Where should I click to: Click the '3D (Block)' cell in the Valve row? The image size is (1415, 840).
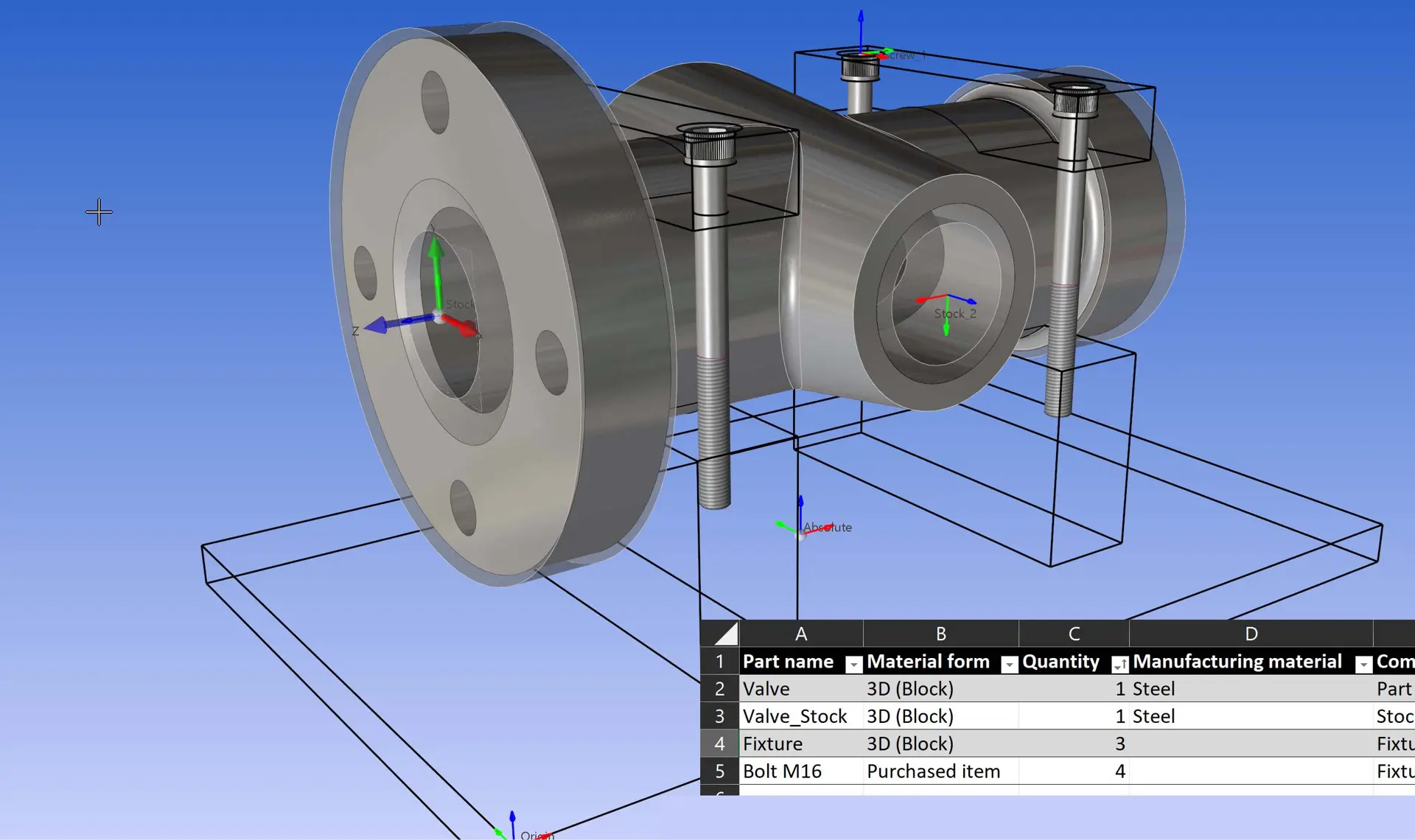click(x=941, y=689)
